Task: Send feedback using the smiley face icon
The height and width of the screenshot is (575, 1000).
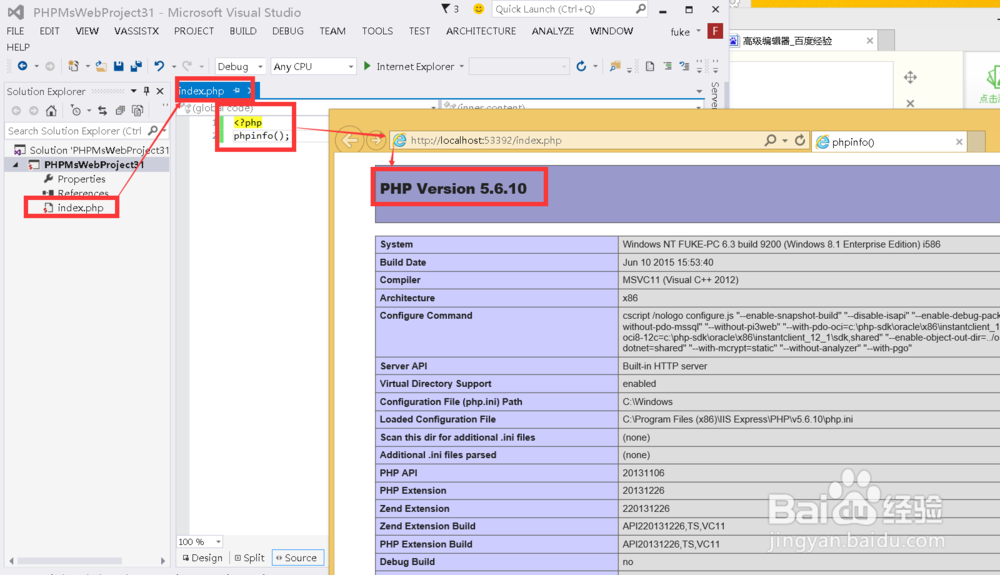Action: [x=479, y=8]
